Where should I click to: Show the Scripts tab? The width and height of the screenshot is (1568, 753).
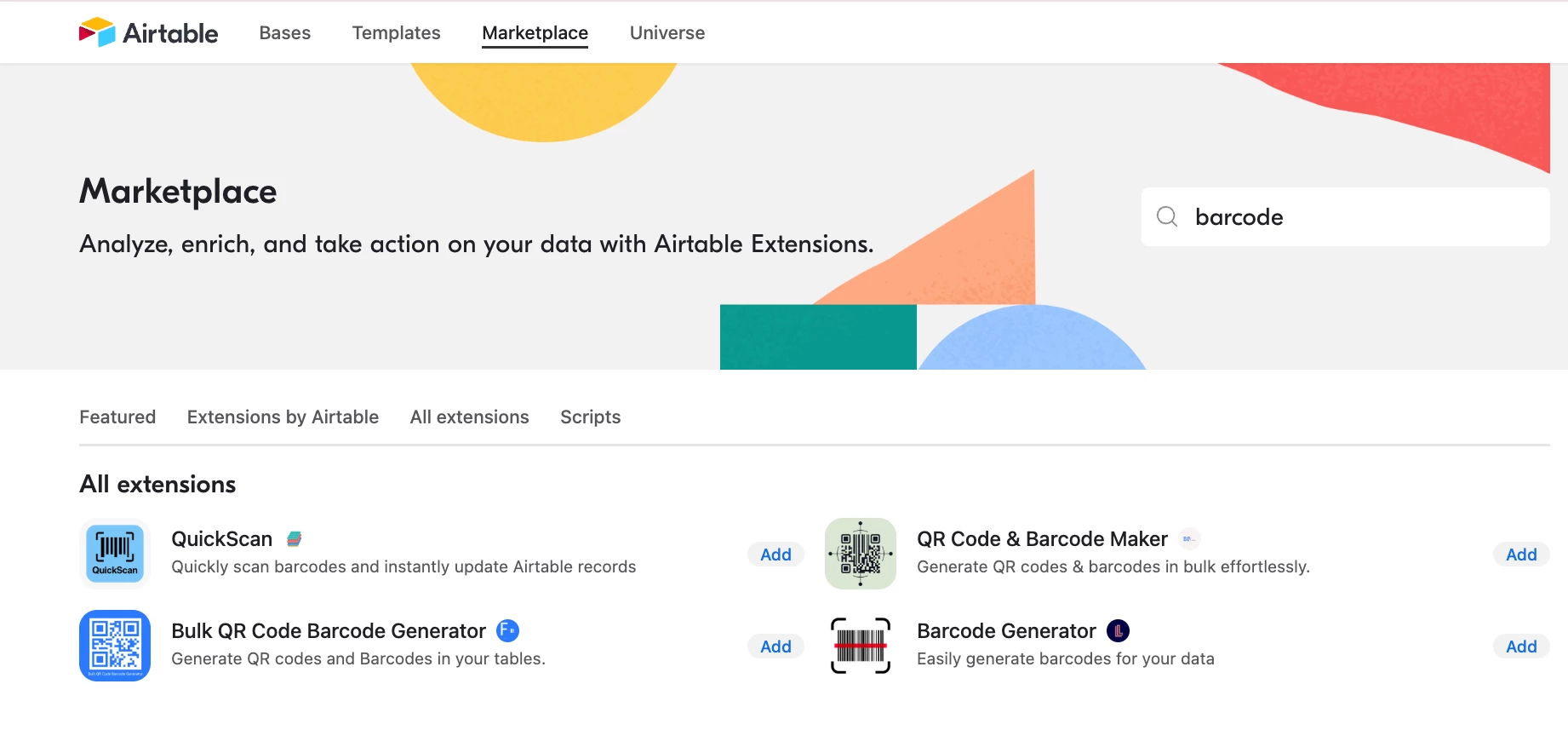(590, 417)
